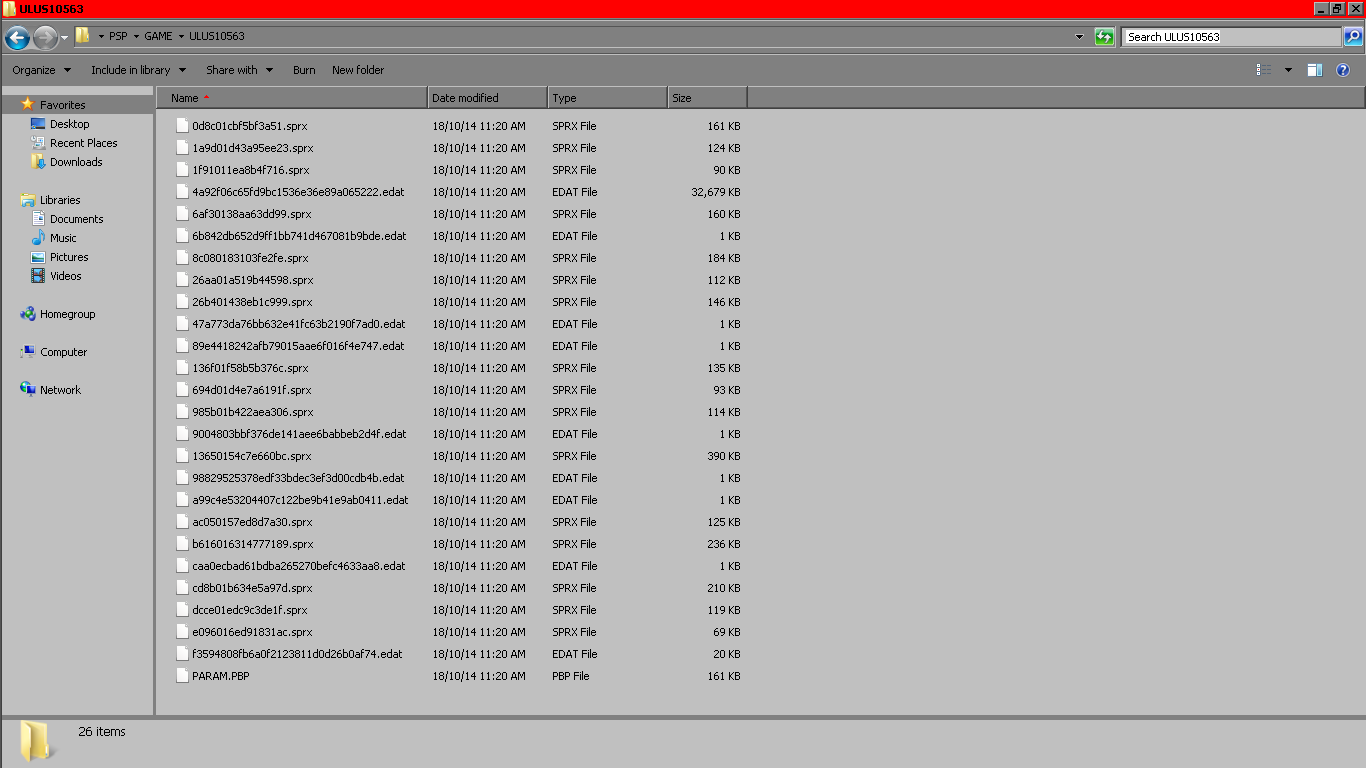Open the Downloads folder in Favorites
Image resolution: width=1366 pixels, height=768 pixels.
point(76,162)
